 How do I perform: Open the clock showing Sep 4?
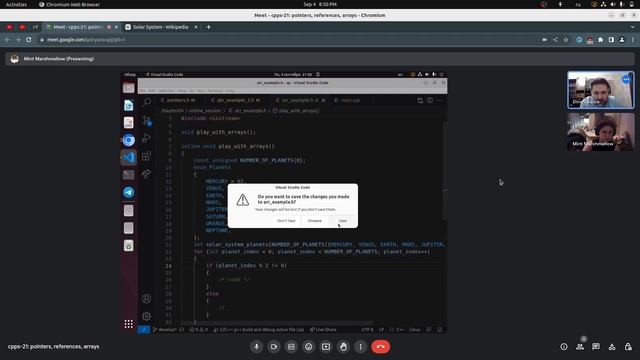320,4
